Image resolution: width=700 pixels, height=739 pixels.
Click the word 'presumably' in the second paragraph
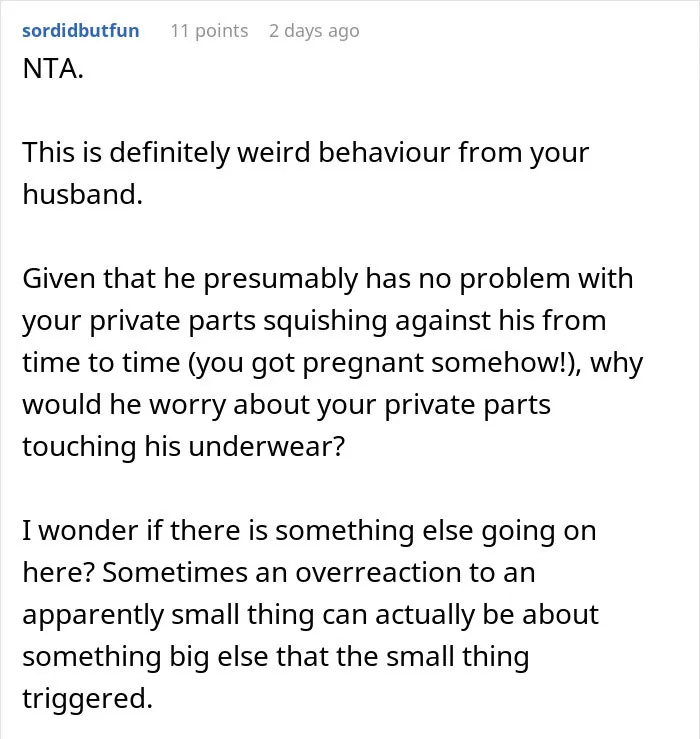281,280
